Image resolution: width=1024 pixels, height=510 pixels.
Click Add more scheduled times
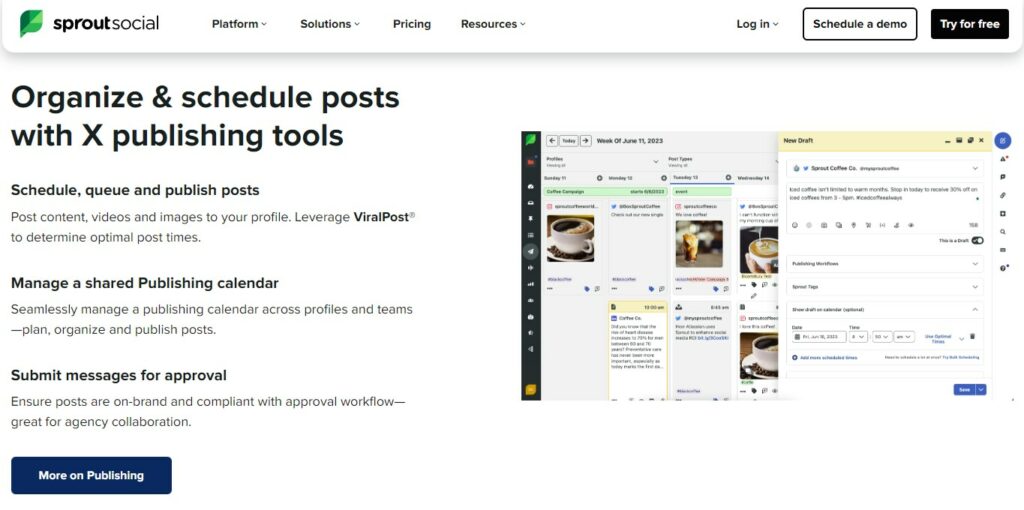coord(825,358)
